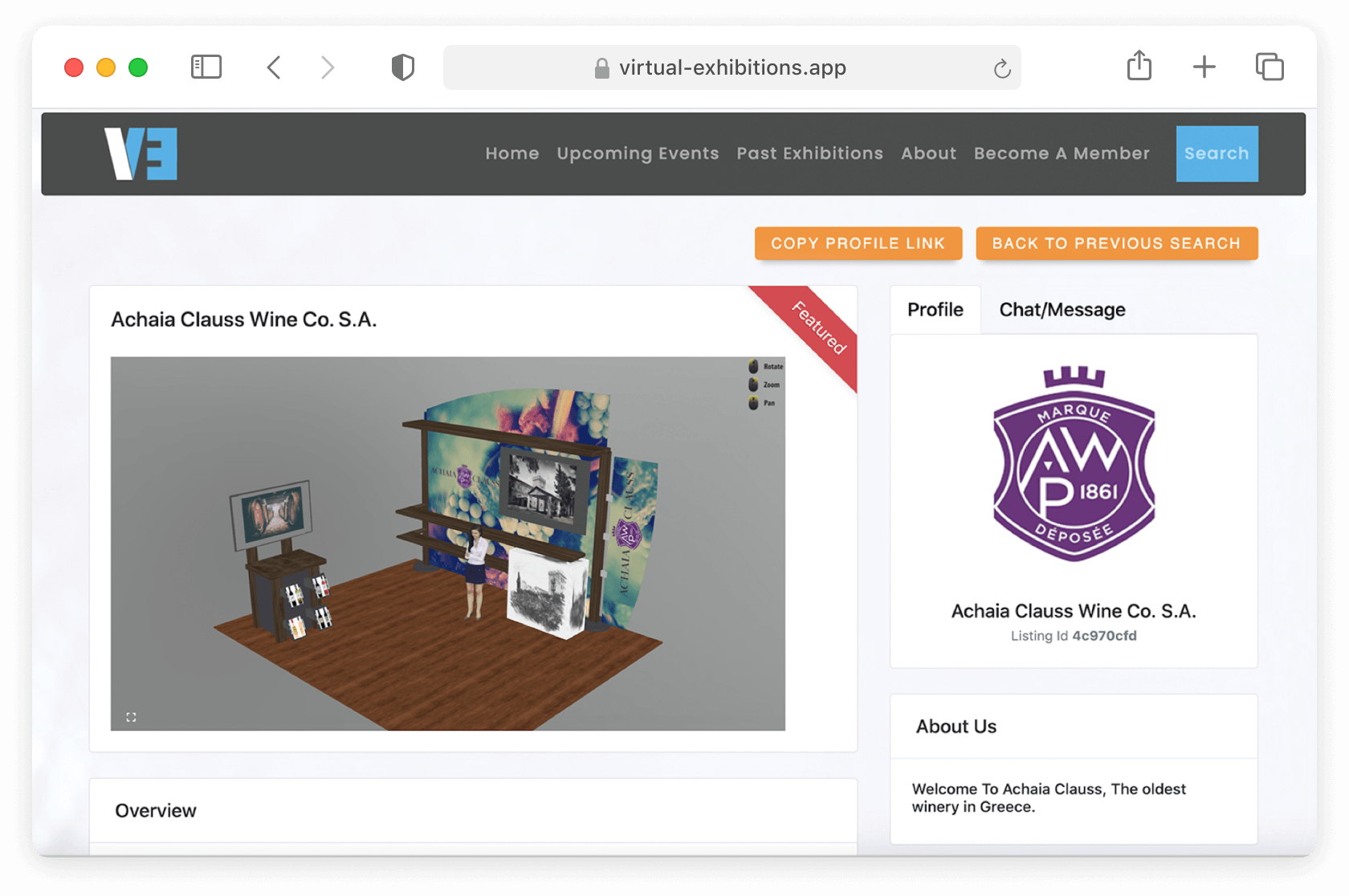The height and width of the screenshot is (896, 1349).
Task: Click the red Featured ribbon
Action: (x=817, y=328)
